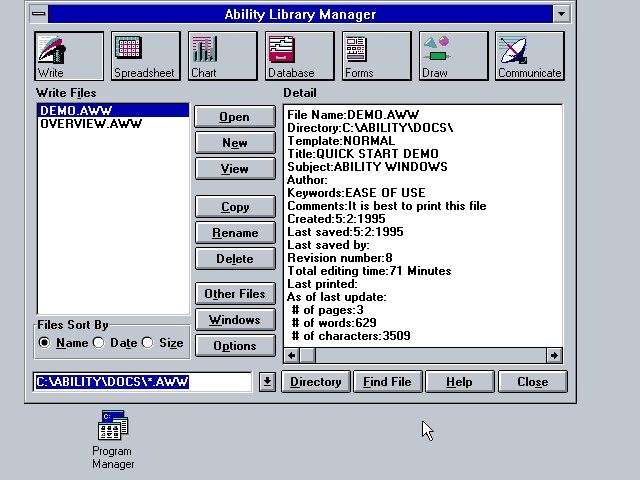Open the Forms module
640x480 pixels.
coord(376,56)
